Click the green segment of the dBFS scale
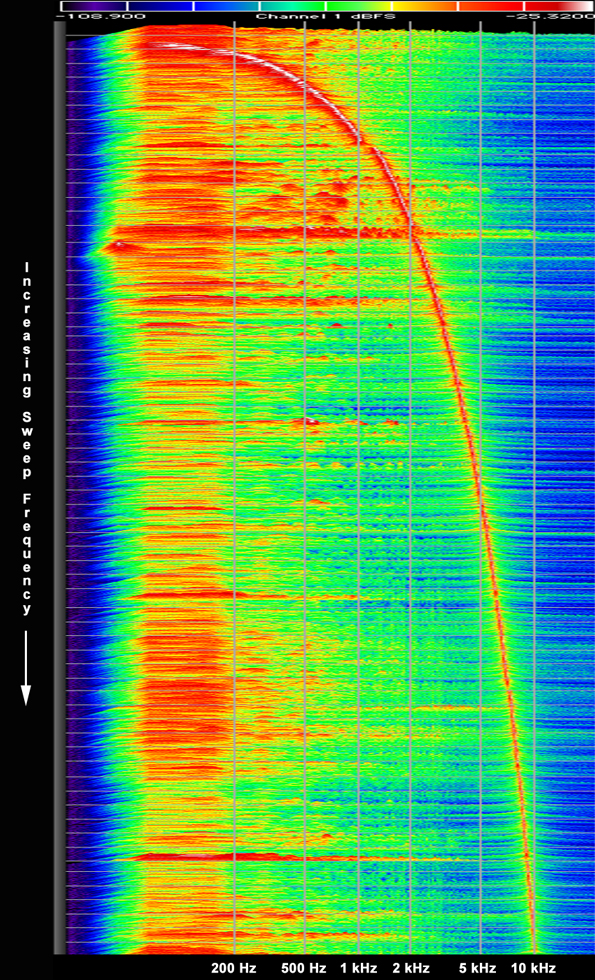The width and height of the screenshot is (595, 980). [359, 6]
